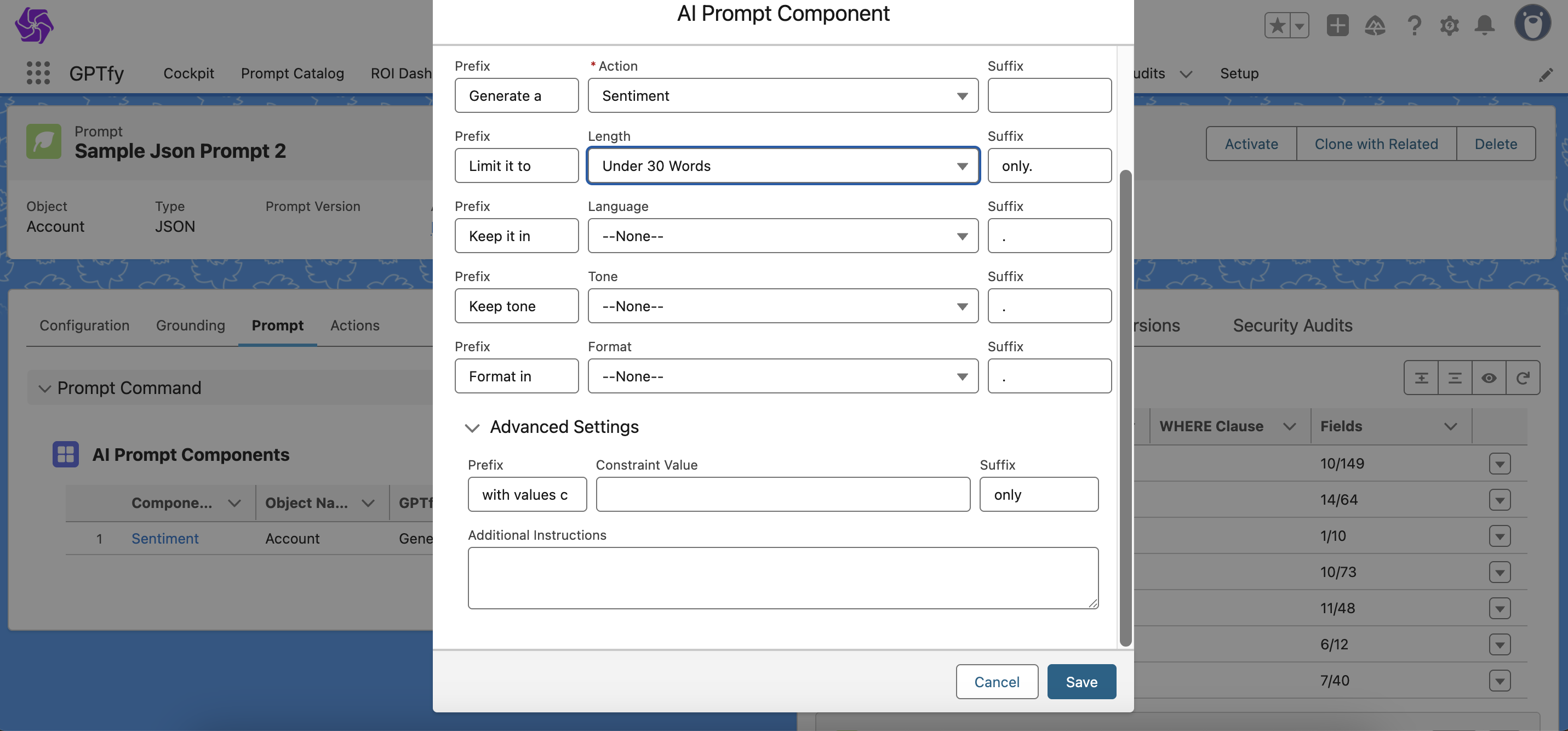The image size is (1568, 731).
Task: Click the pencil edit navigation icon
Action: [1546, 75]
